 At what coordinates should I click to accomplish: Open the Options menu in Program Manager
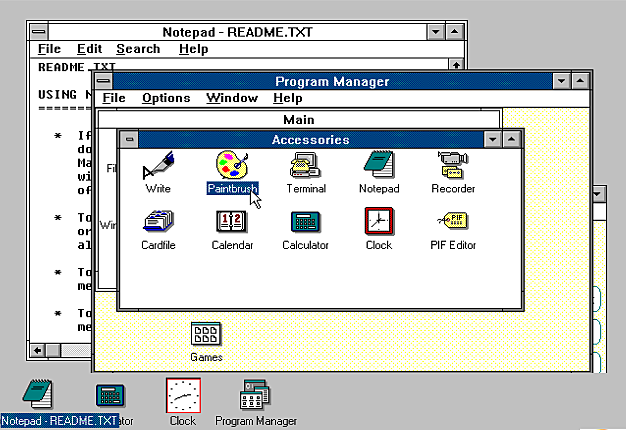(x=166, y=98)
